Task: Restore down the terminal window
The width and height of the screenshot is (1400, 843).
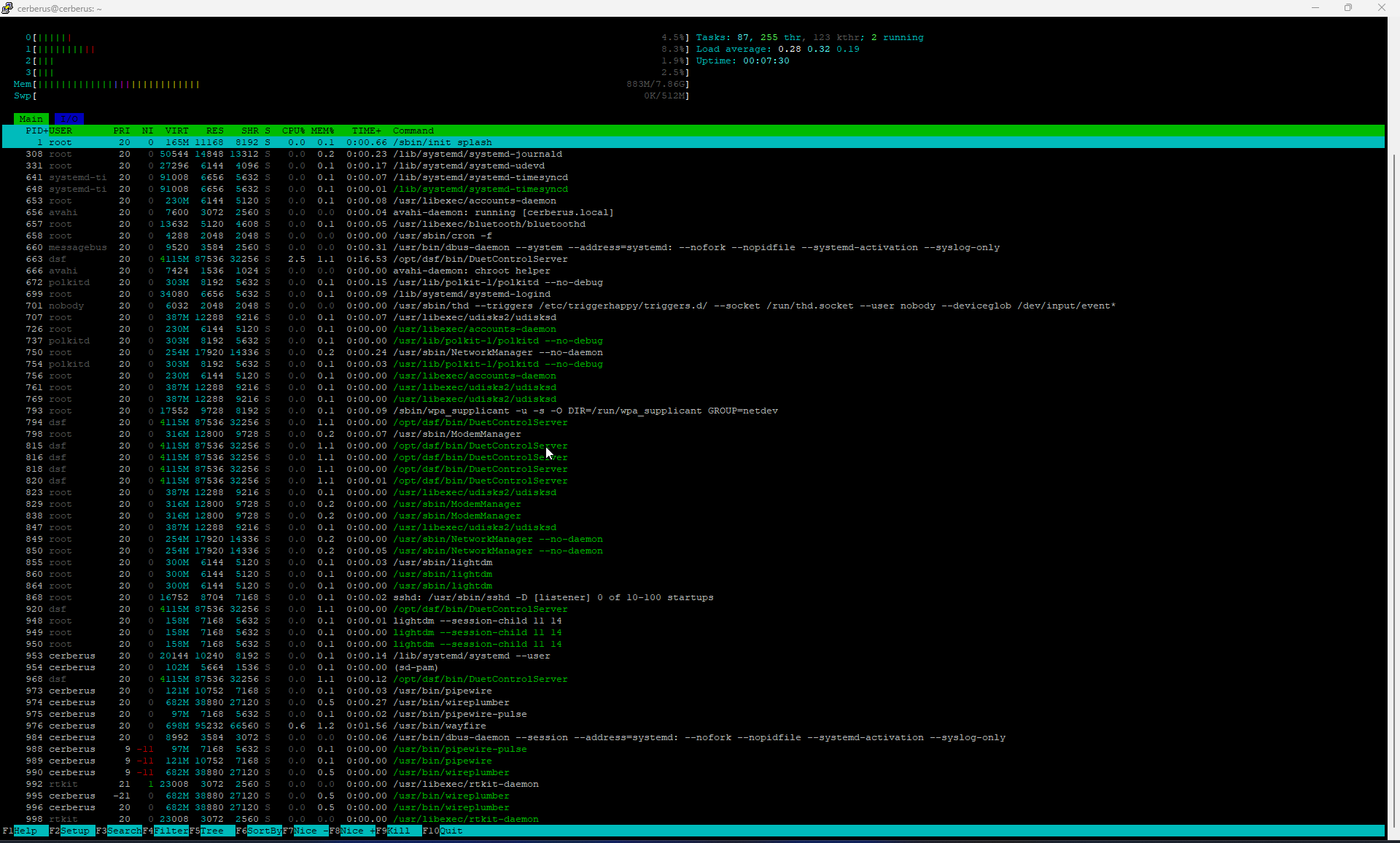Action: click(x=1348, y=8)
